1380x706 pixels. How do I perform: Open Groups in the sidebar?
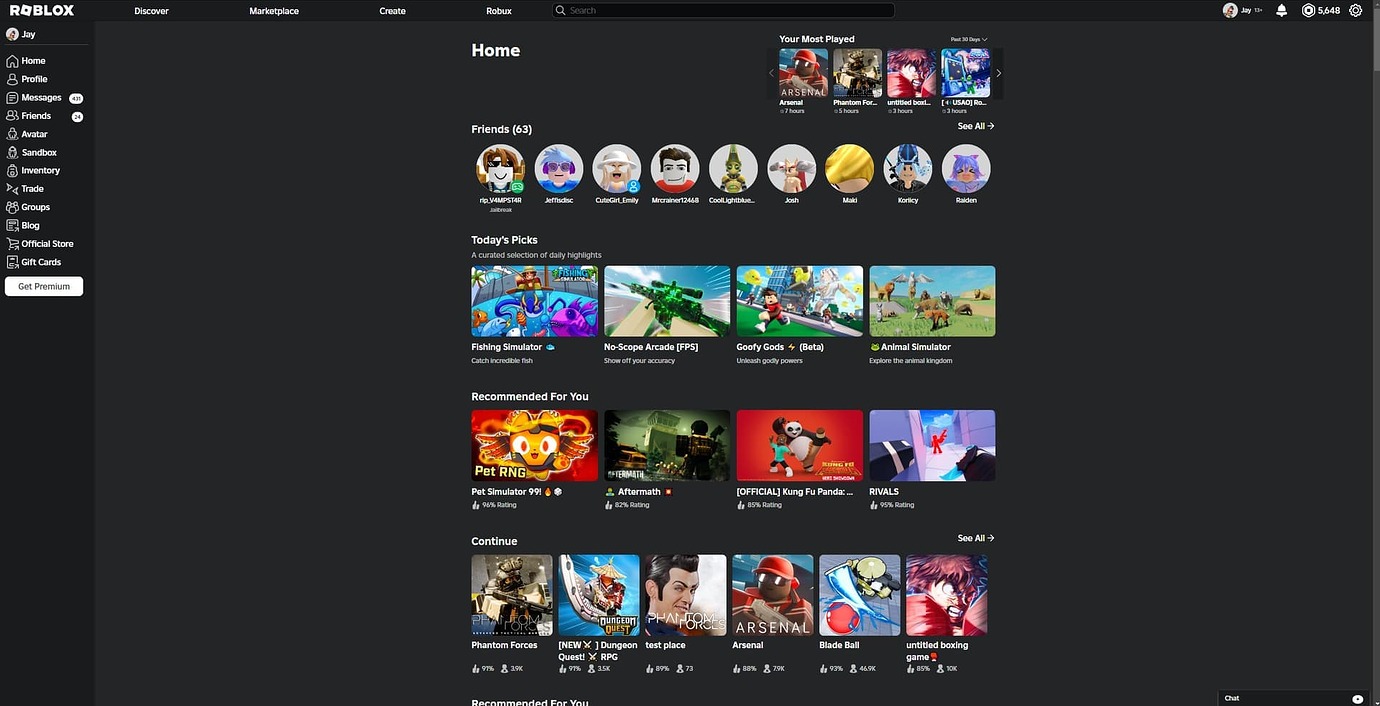tap(28, 207)
